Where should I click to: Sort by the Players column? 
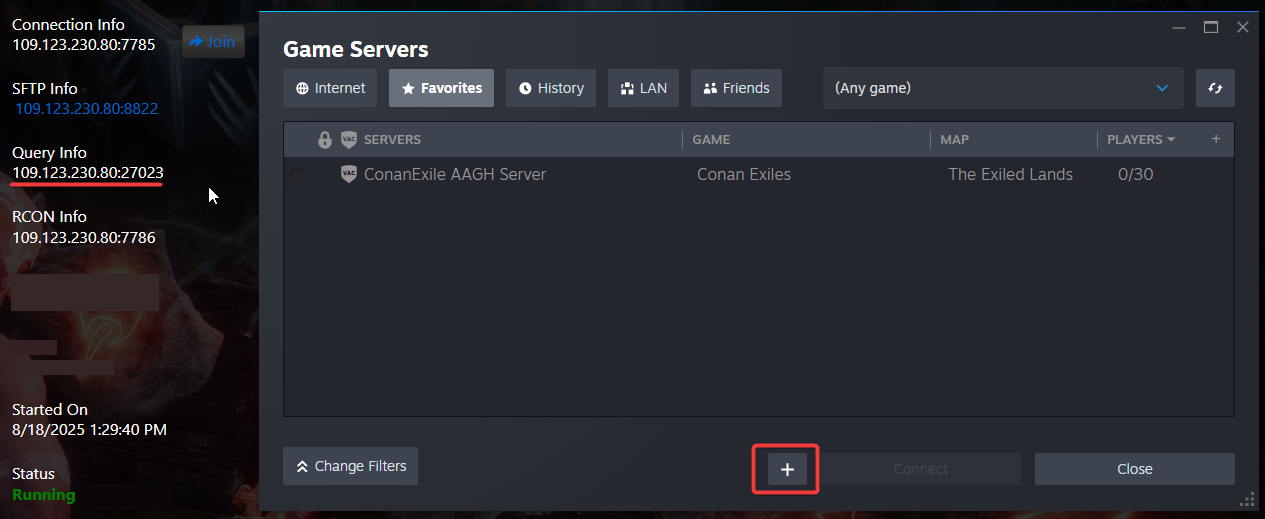click(x=1141, y=140)
